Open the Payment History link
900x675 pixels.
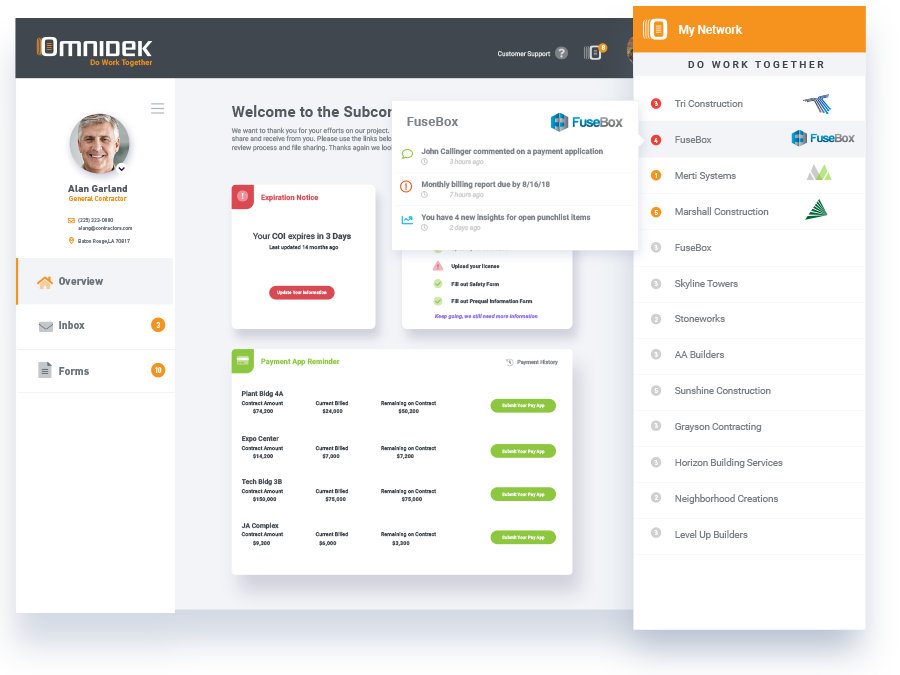tap(532, 362)
